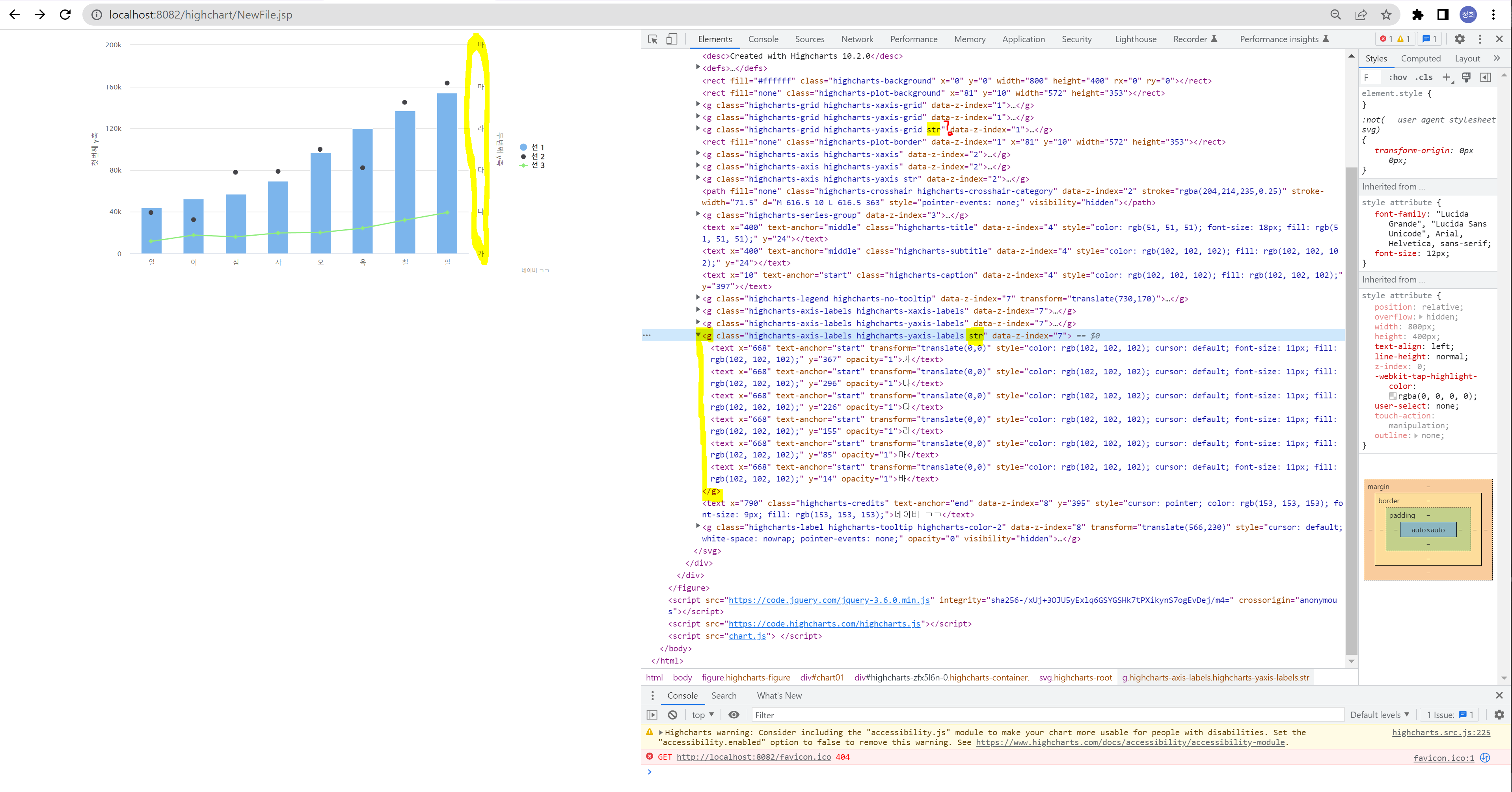The height and width of the screenshot is (792, 1512).
Task: Open DevTools settings gear
Action: [1459, 39]
